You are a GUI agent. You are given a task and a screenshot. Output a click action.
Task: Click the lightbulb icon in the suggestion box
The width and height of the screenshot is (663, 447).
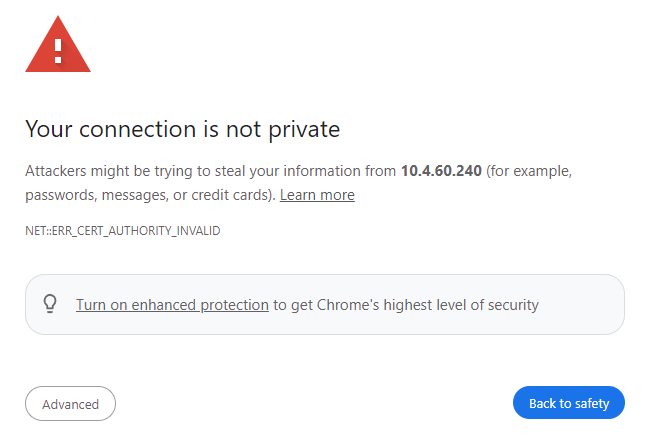click(50, 305)
